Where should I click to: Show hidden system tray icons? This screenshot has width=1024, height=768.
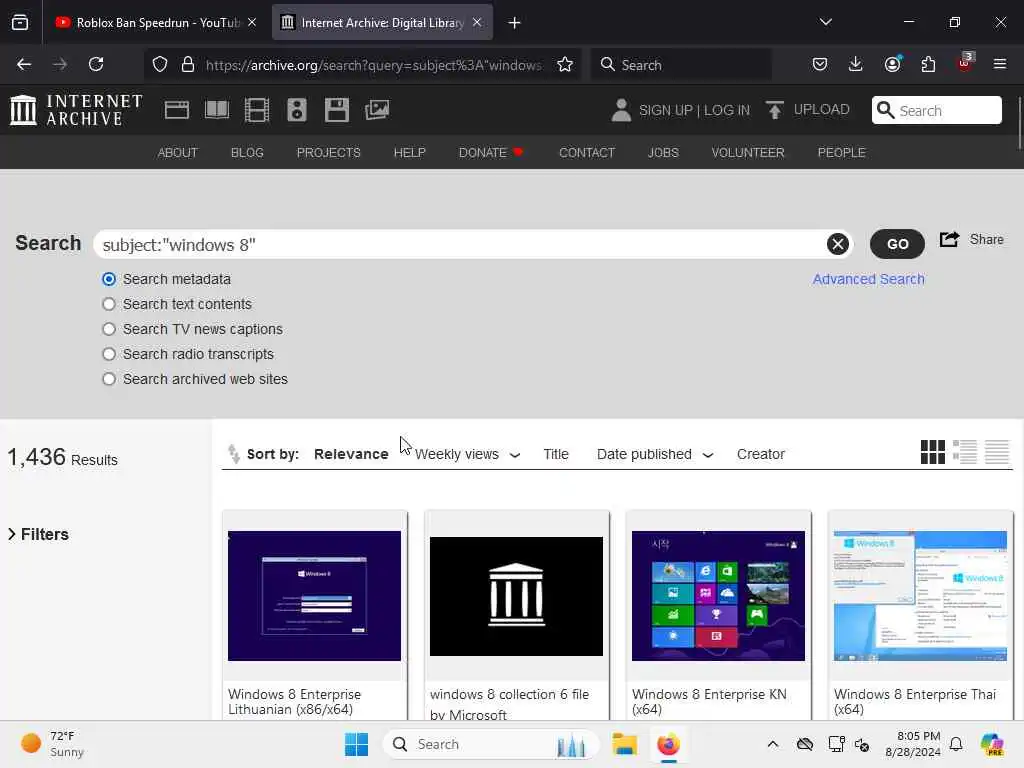773,744
